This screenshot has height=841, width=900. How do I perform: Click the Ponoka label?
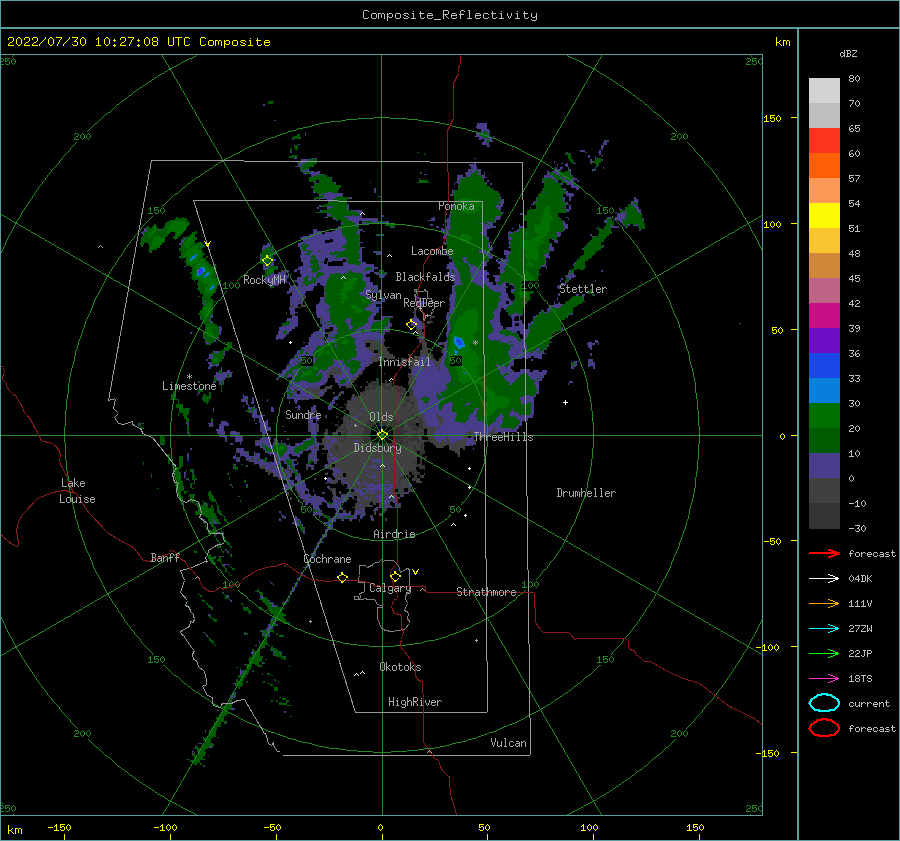(x=456, y=206)
